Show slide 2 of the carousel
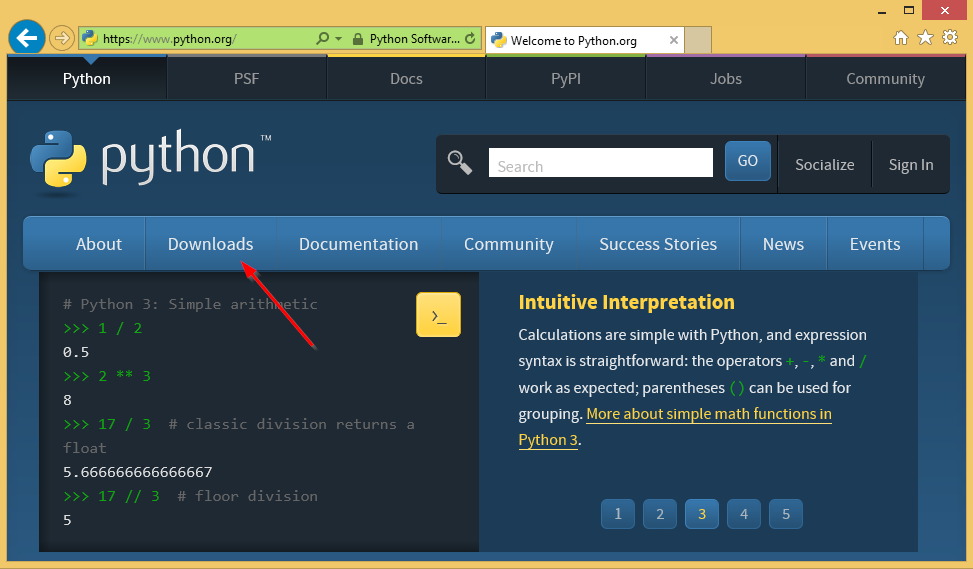 (x=660, y=514)
